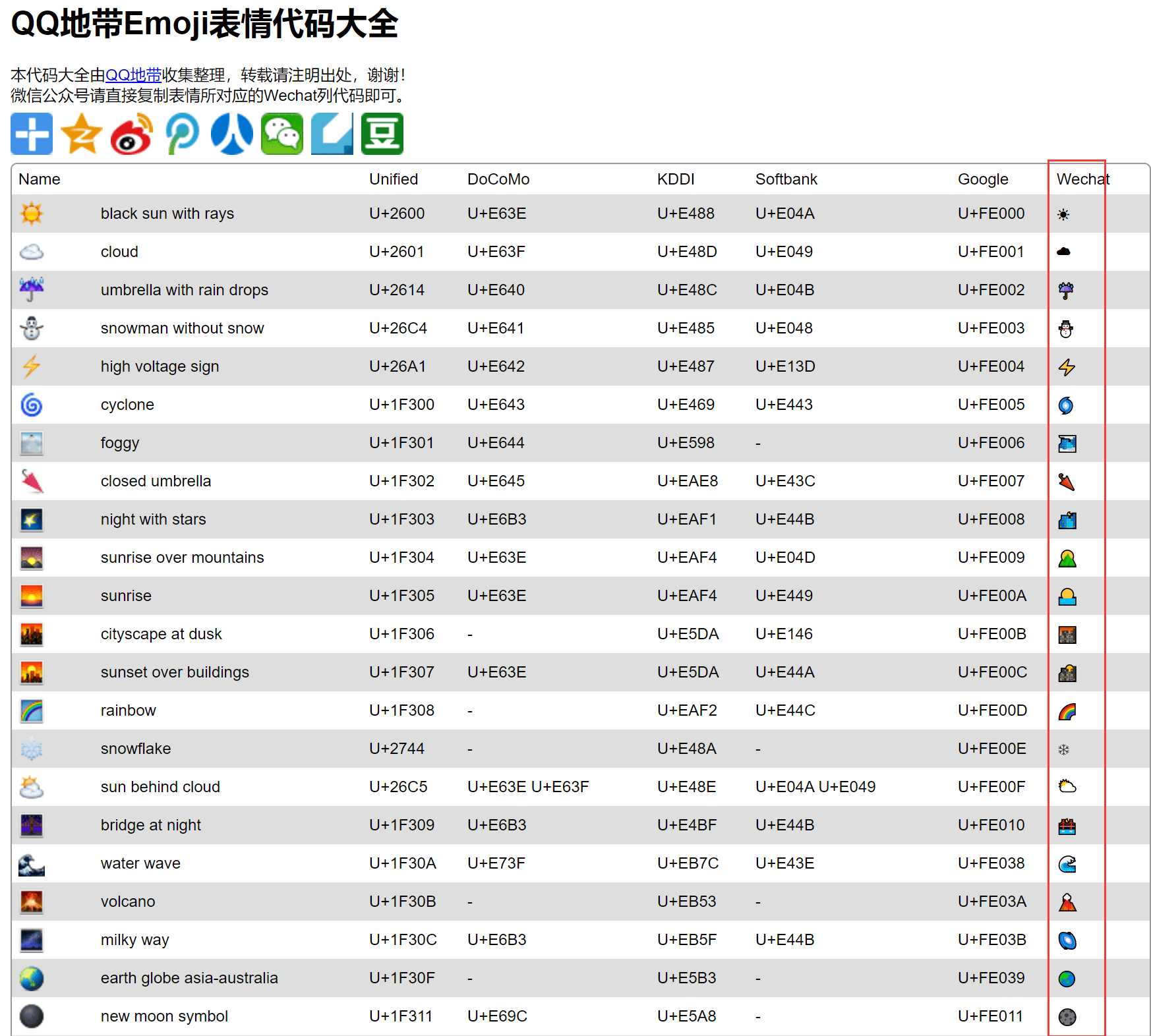The width and height of the screenshot is (1151, 1036).
Task: Share via Renren icon
Action: (232, 134)
